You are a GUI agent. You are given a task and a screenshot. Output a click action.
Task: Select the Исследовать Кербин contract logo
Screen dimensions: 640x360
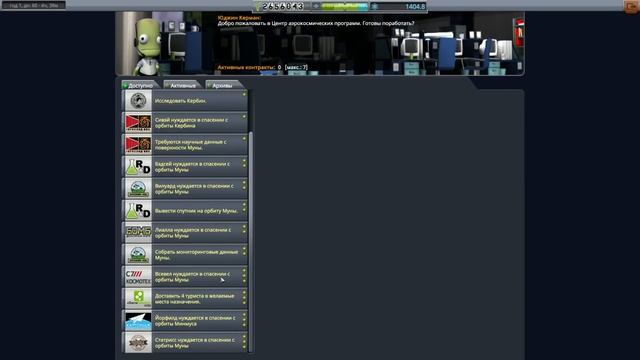(138, 100)
